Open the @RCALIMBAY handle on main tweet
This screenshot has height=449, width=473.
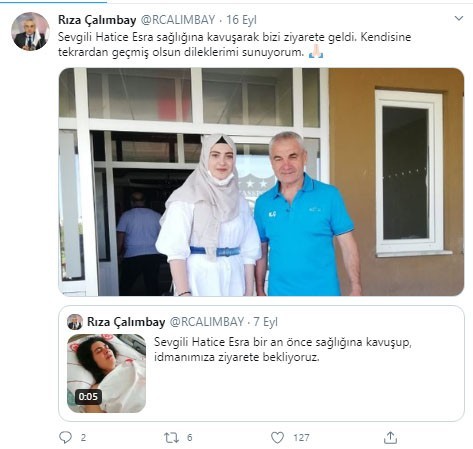[x=178, y=20]
